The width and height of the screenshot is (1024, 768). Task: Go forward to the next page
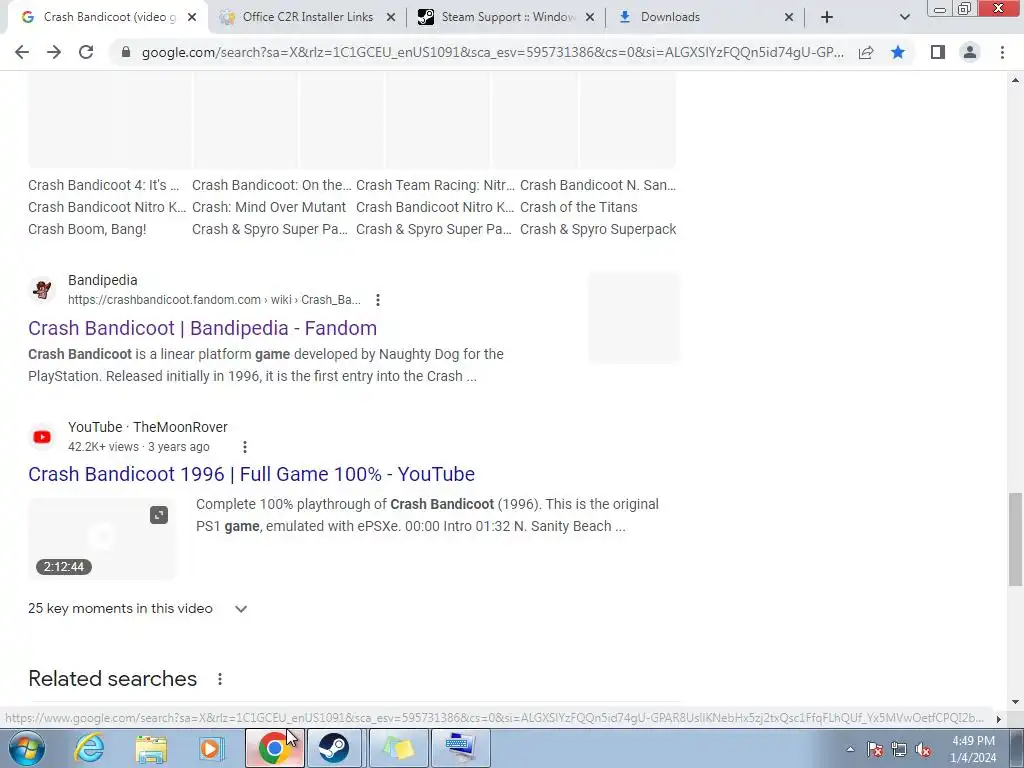coord(54,52)
